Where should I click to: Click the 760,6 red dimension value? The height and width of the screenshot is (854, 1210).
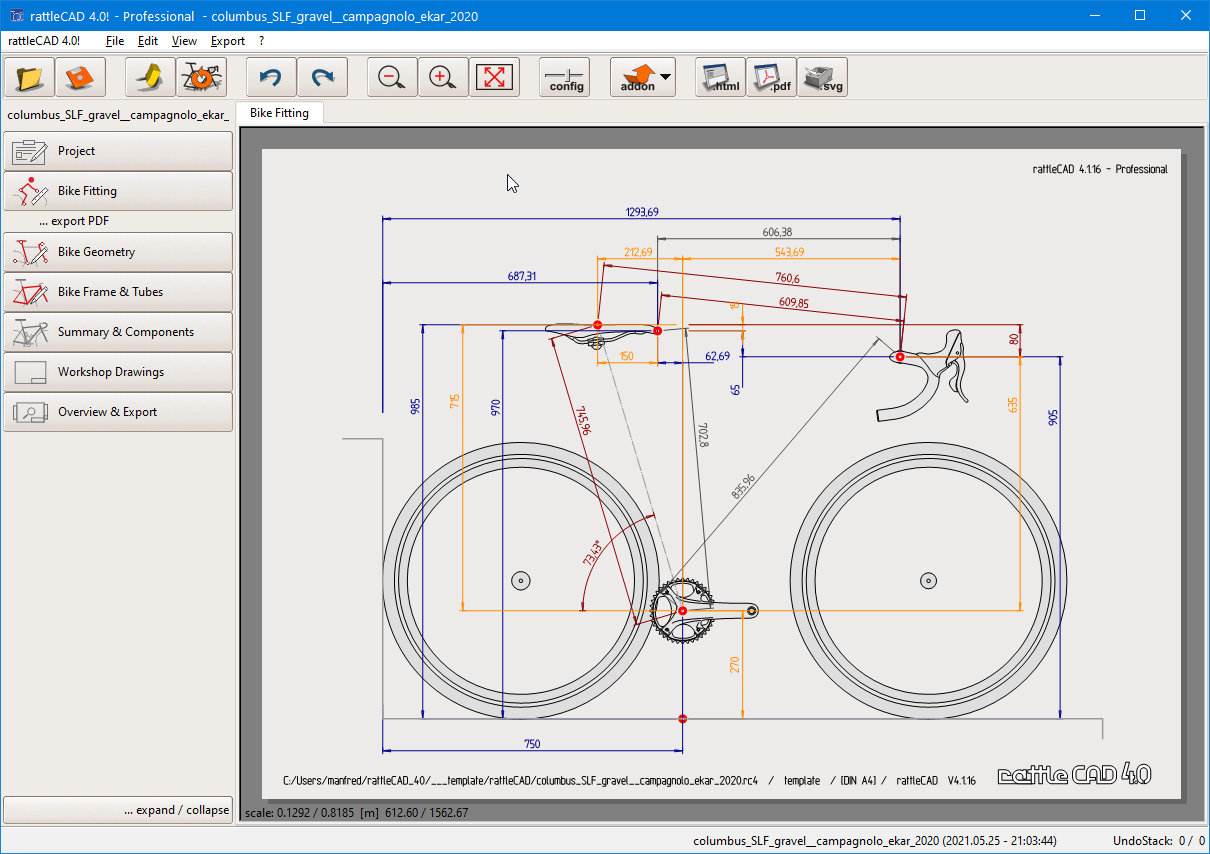click(787, 278)
